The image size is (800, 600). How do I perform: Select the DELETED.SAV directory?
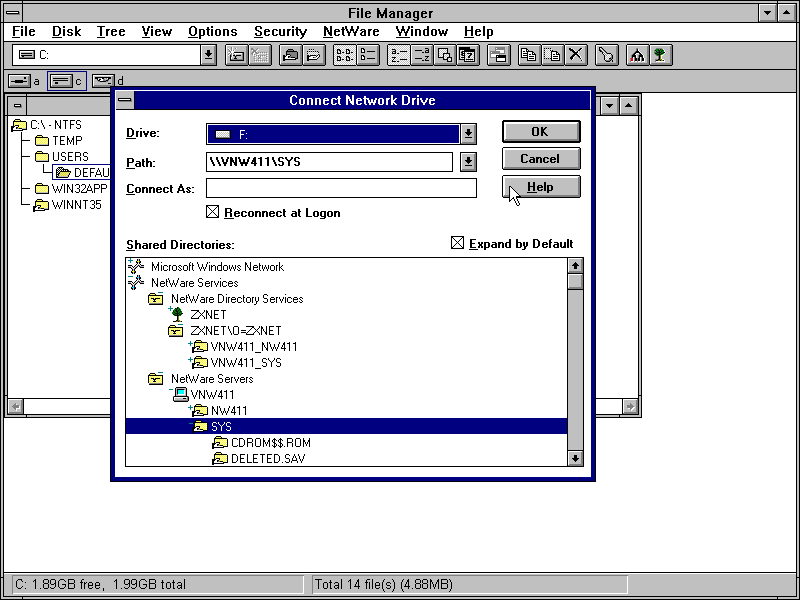coord(259,459)
